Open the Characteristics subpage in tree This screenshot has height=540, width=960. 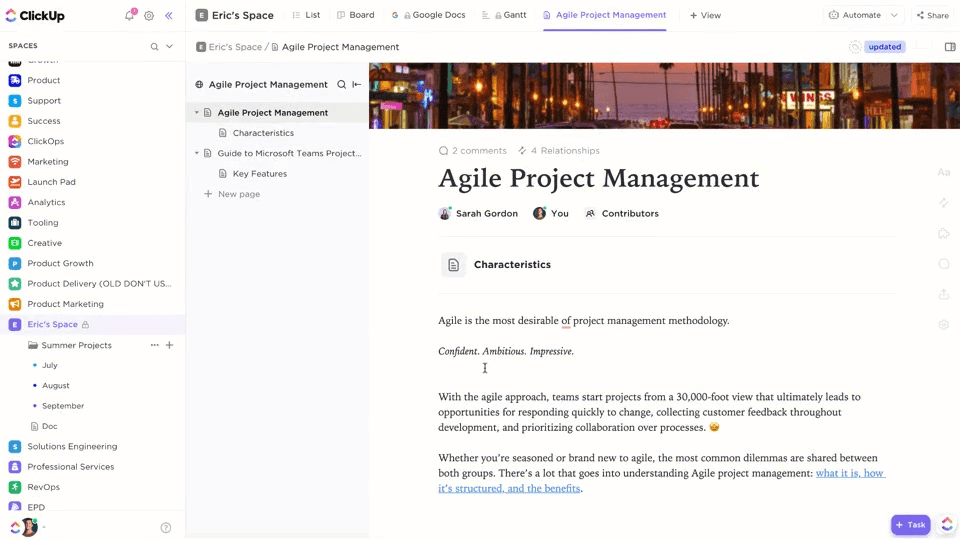(x=263, y=133)
